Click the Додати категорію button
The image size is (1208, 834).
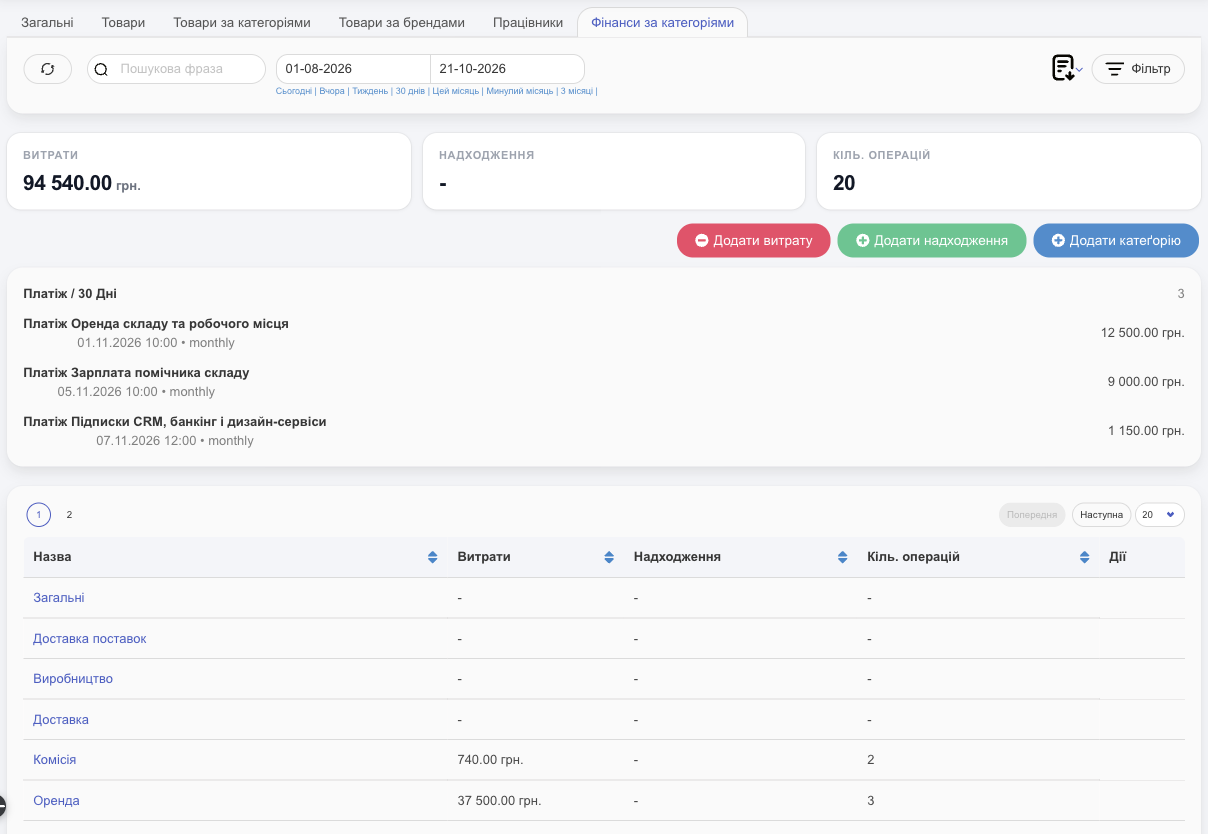point(1116,241)
